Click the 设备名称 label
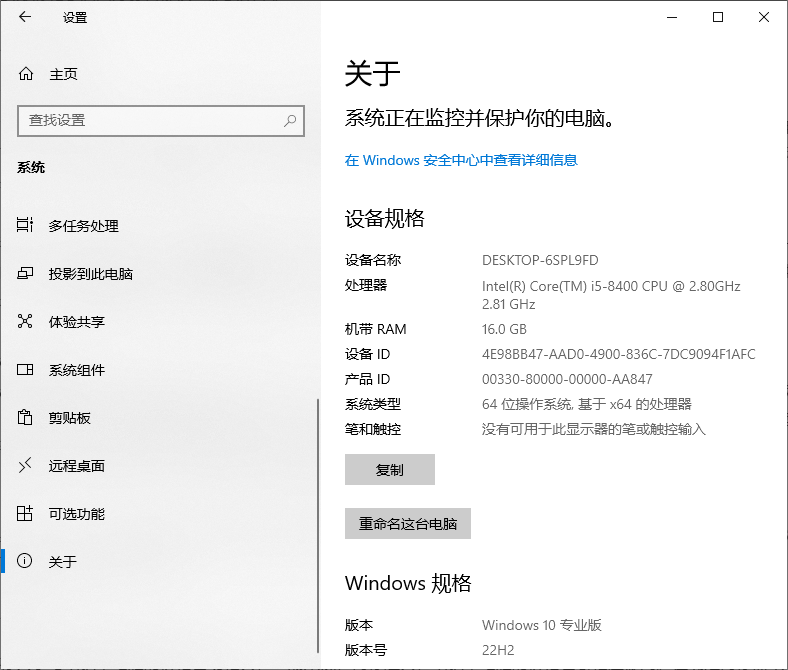 click(x=373, y=260)
